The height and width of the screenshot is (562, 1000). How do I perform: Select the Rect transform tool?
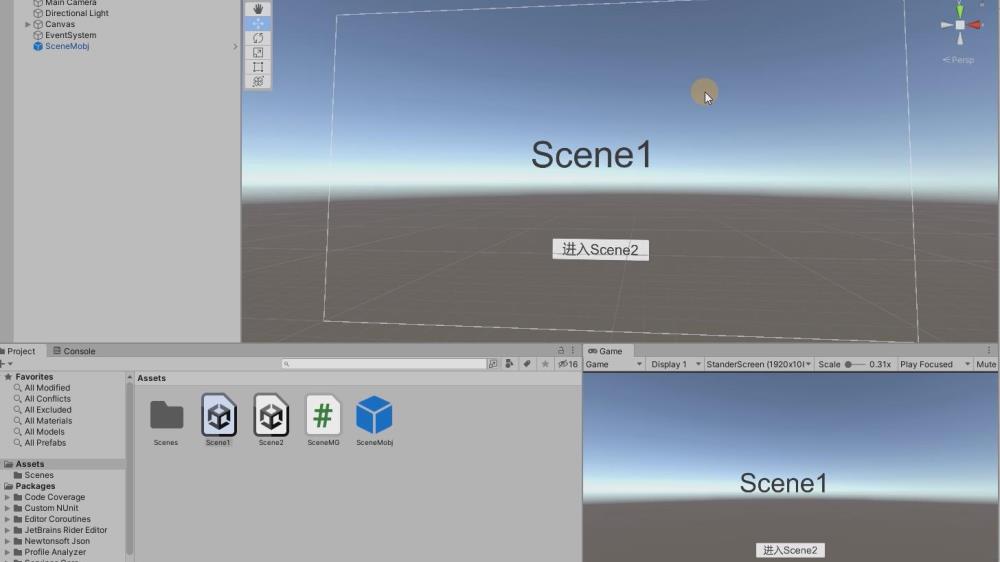point(258,67)
